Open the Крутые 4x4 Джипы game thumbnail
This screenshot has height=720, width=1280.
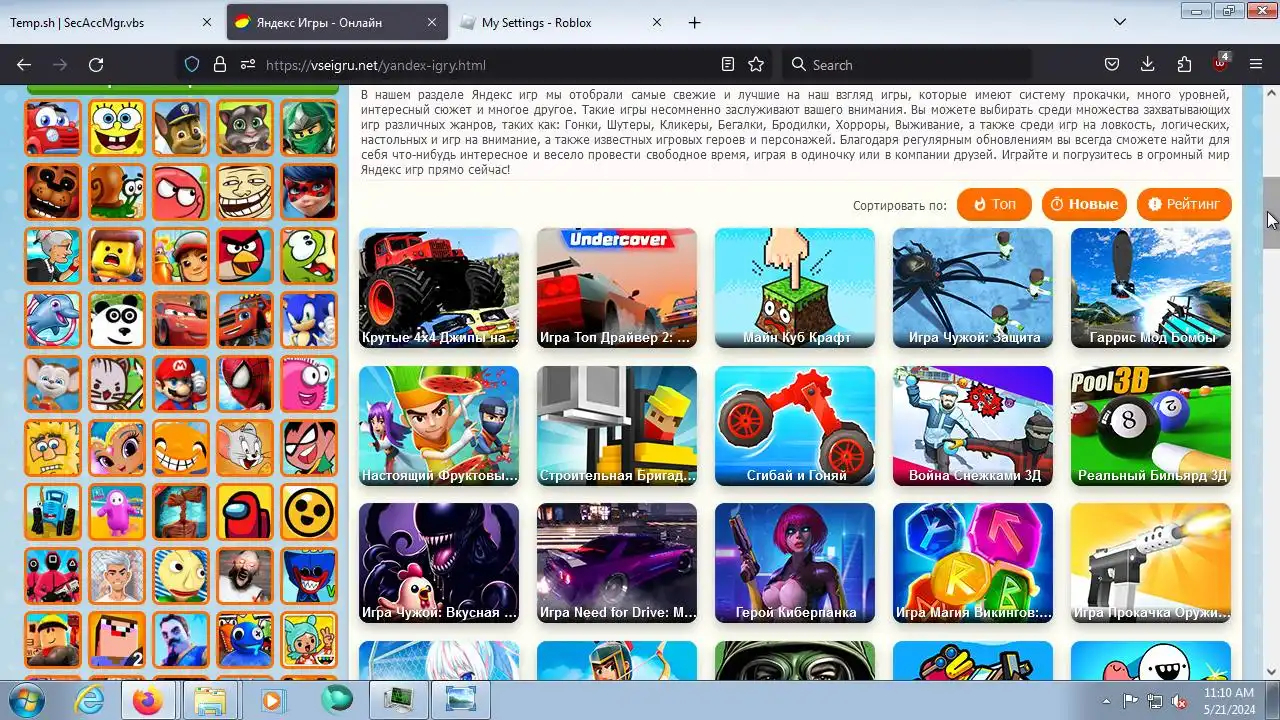point(439,288)
